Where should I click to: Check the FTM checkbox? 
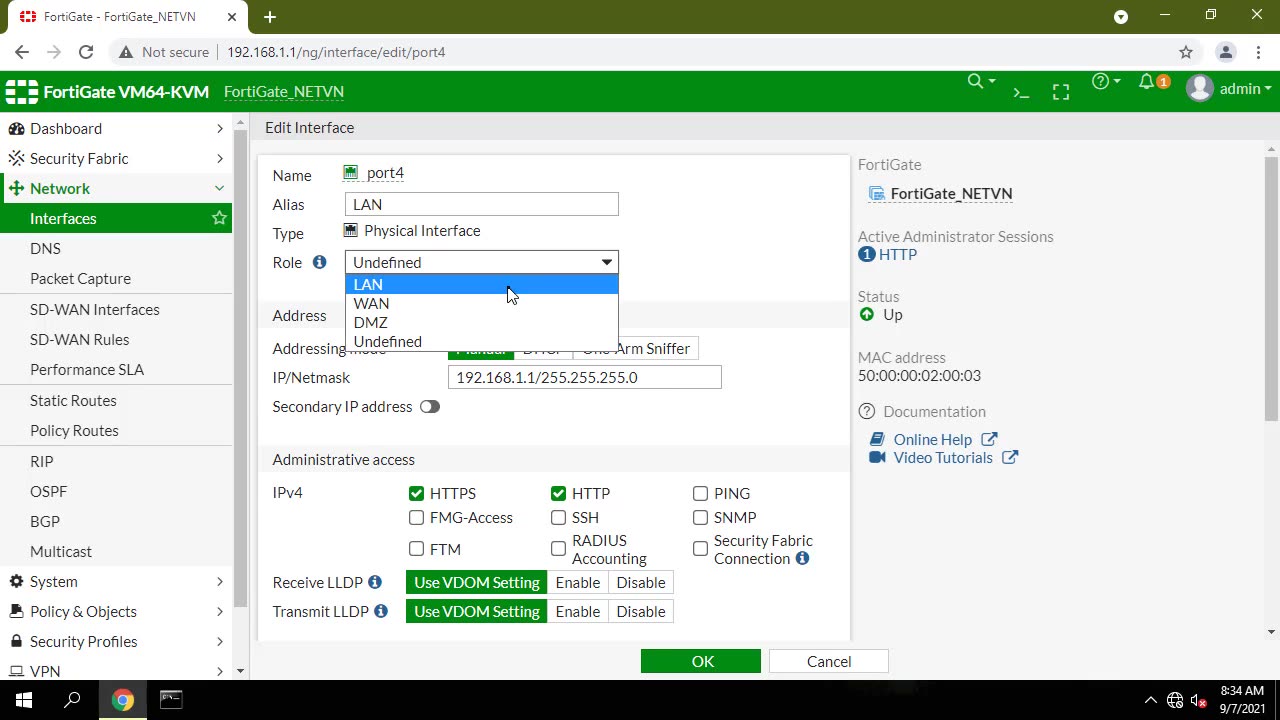click(x=416, y=548)
